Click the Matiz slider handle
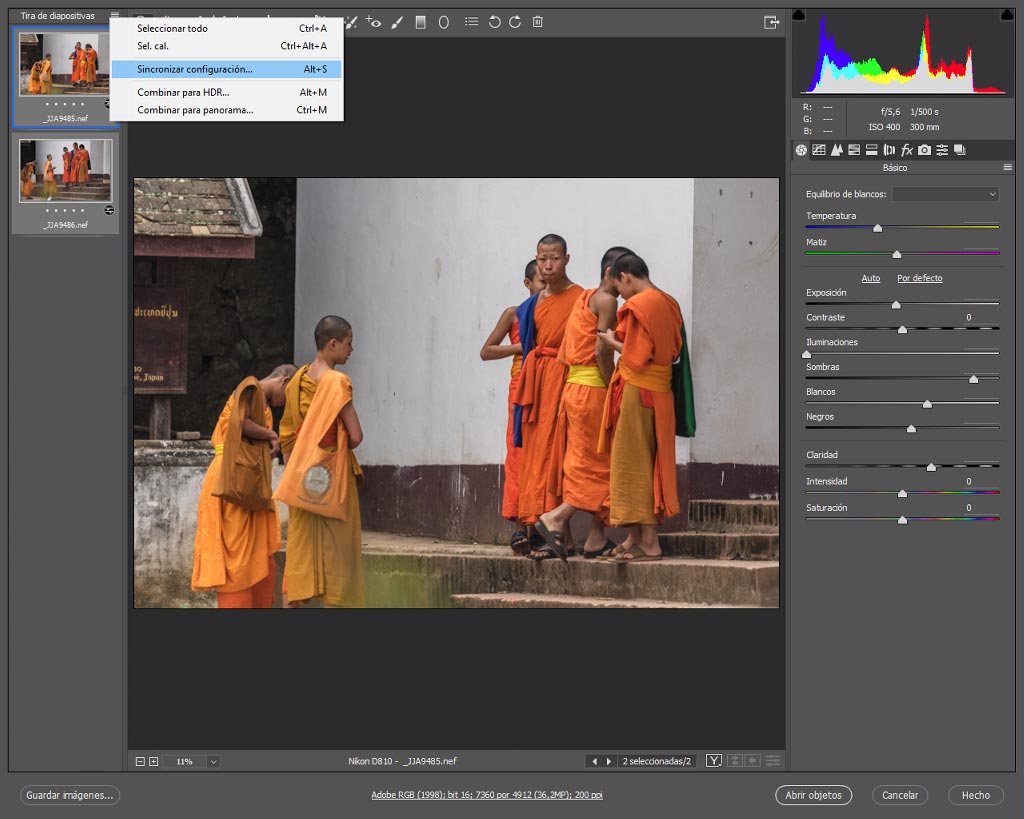This screenshot has height=819, width=1024. [x=897, y=254]
